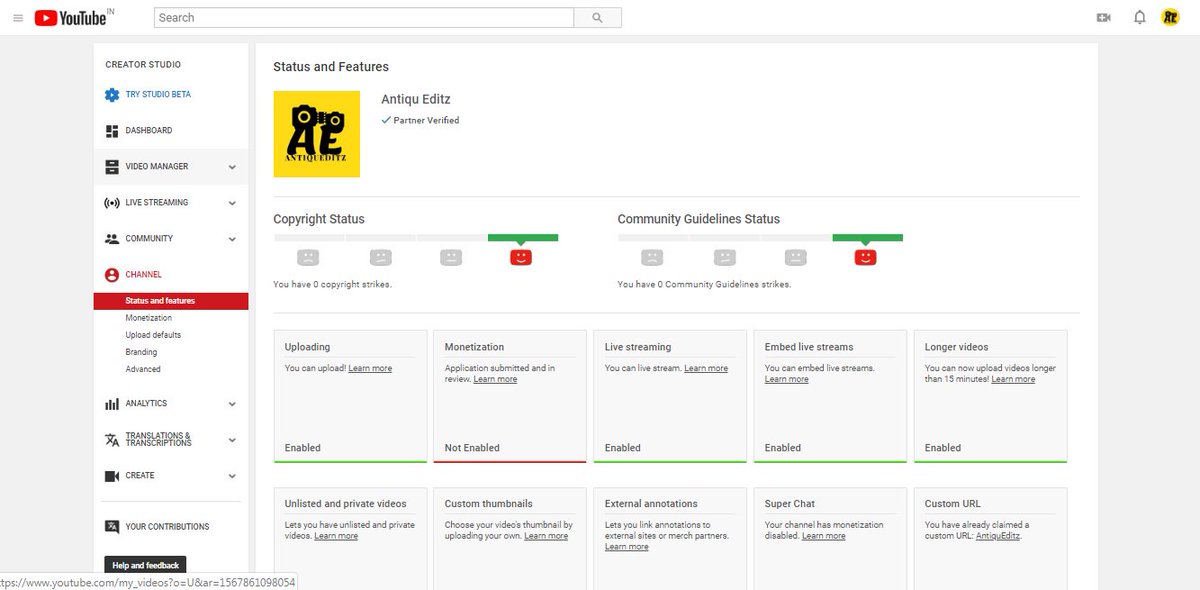Expand the Community section
The height and width of the screenshot is (590, 1200).
[x=232, y=239]
